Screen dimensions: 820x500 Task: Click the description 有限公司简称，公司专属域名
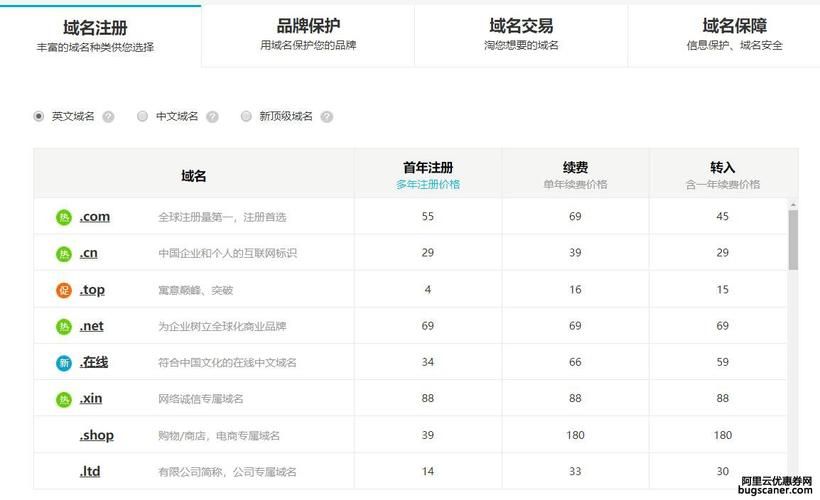(227, 472)
